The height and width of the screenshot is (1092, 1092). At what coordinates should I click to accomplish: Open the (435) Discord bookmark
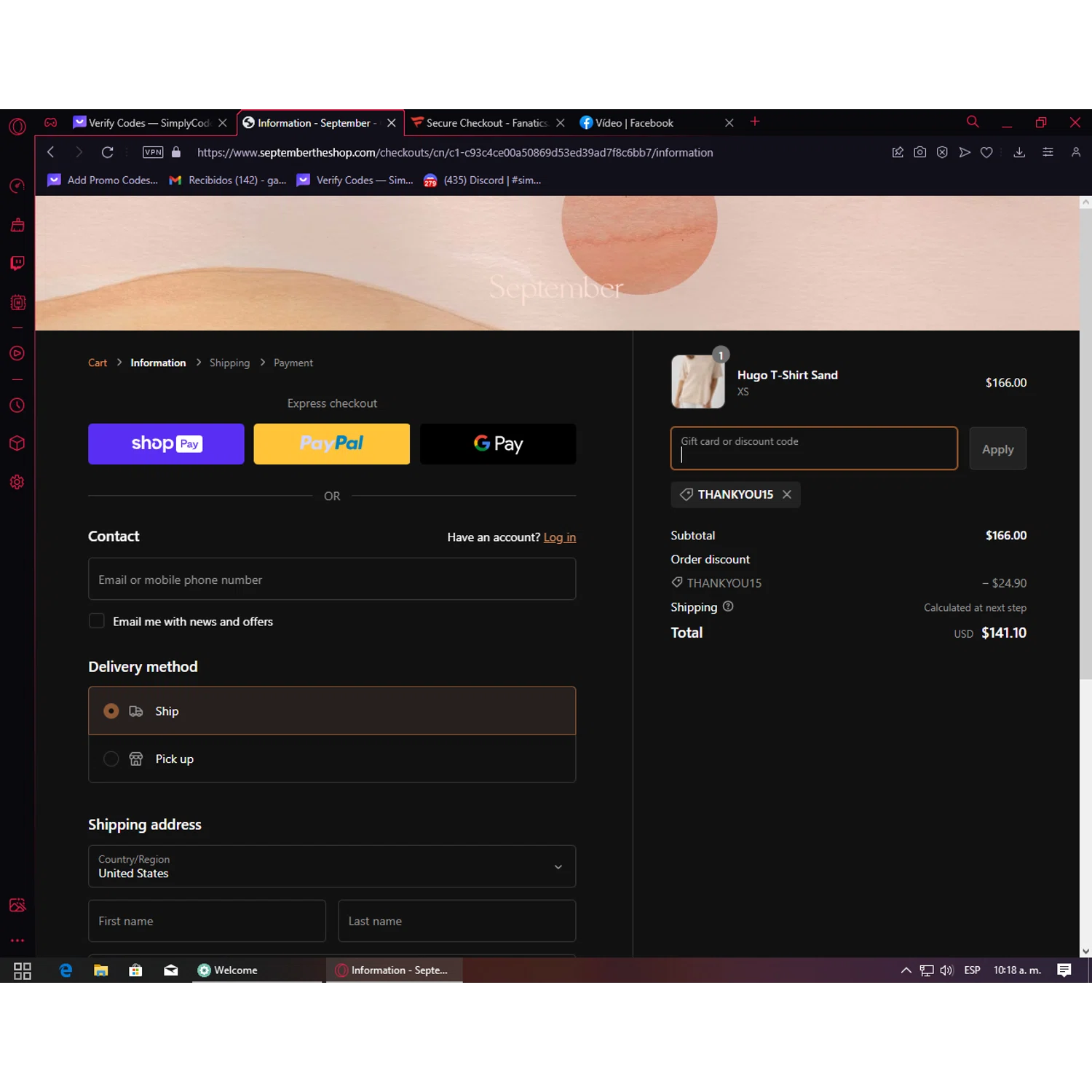[482, 180]
